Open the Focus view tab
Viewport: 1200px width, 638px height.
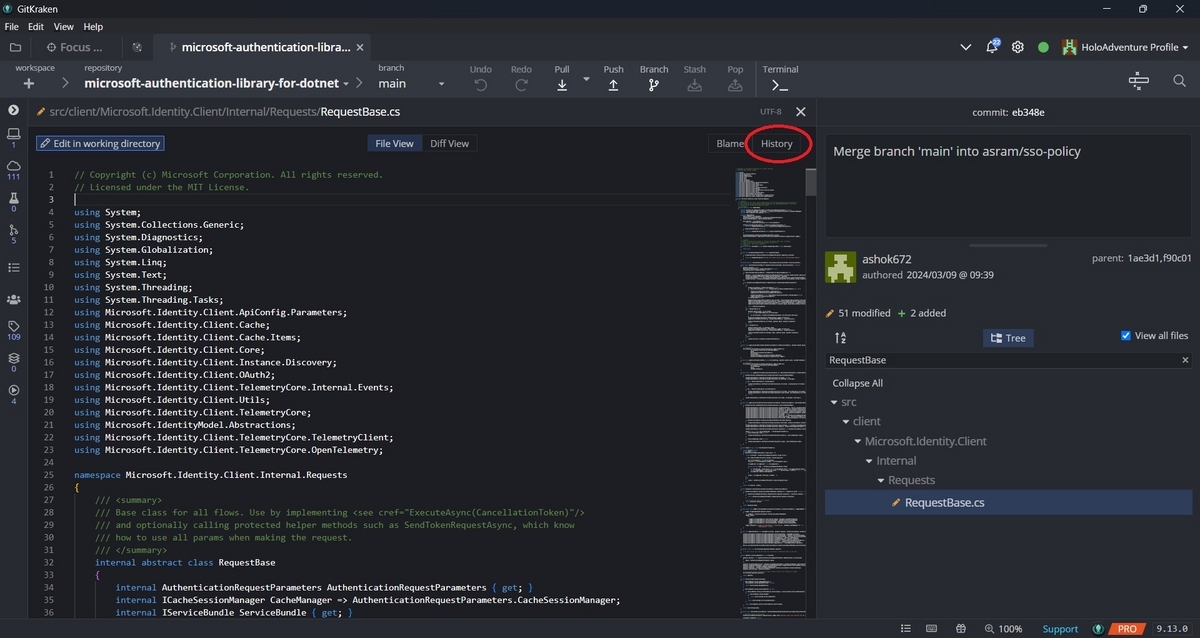click(x=75, y=47)
